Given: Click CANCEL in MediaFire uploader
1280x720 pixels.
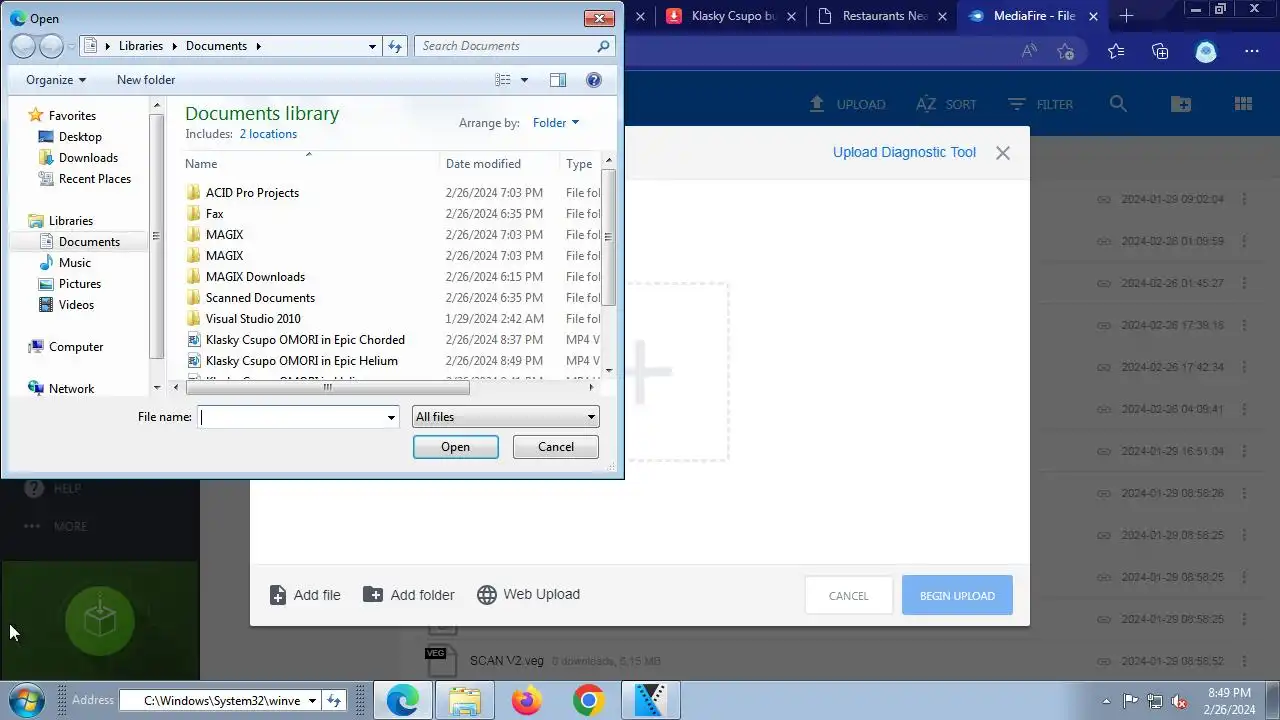Looking at the screenshot, I should pyautogui.click(x=849, y=596).
